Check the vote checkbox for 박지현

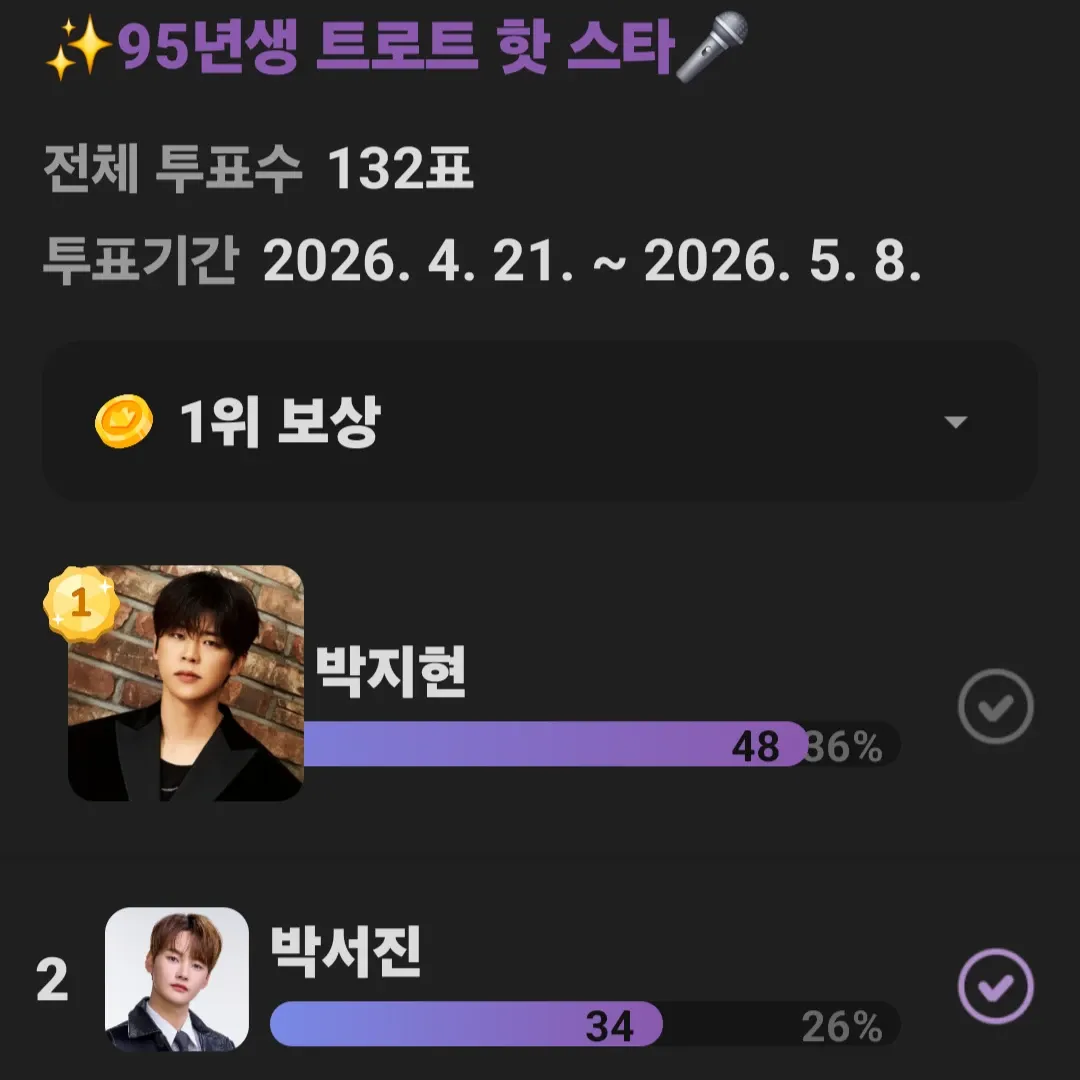(995, 707)
